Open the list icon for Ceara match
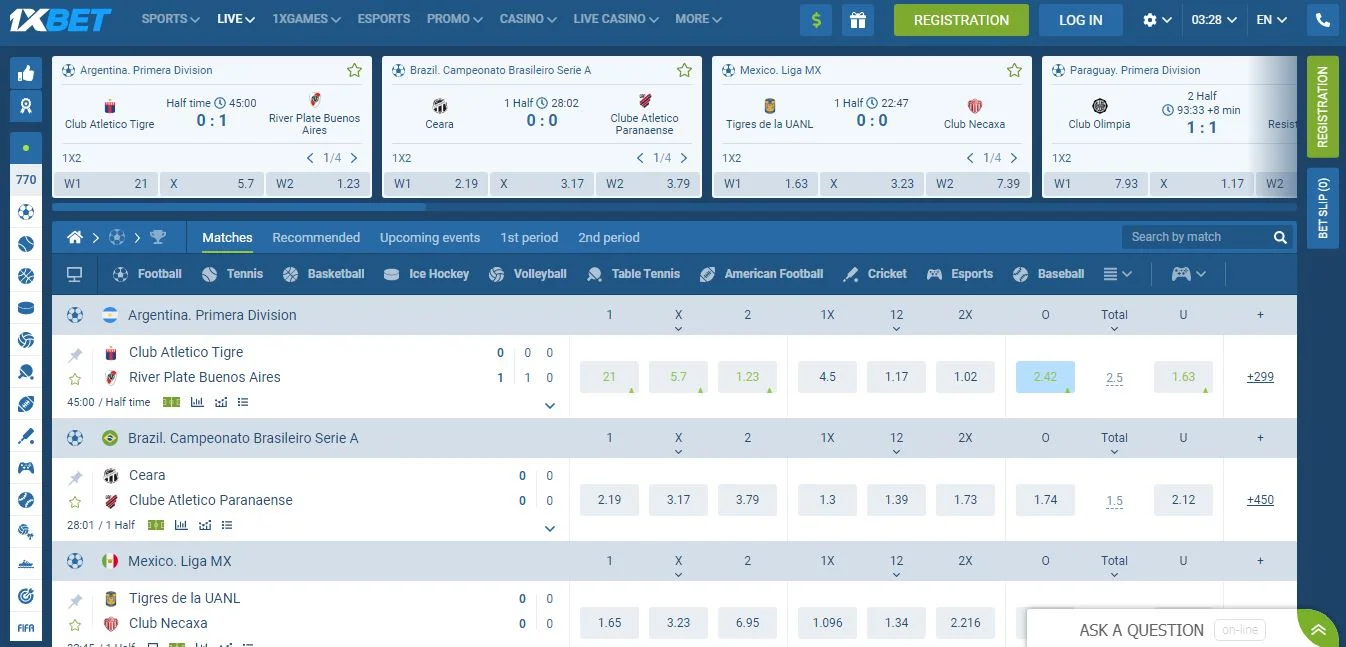This screenshot has height=647, width=1346. 227,525
